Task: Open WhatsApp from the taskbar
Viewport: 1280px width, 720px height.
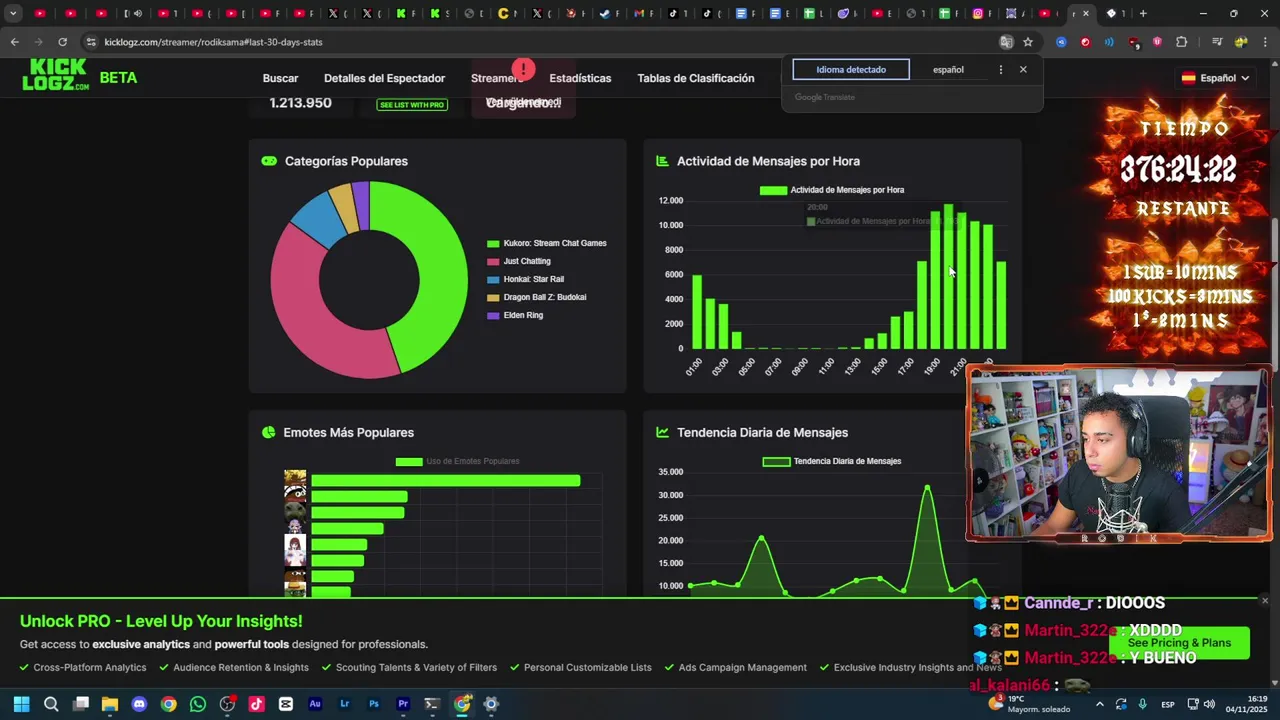Action: point(198,704)
